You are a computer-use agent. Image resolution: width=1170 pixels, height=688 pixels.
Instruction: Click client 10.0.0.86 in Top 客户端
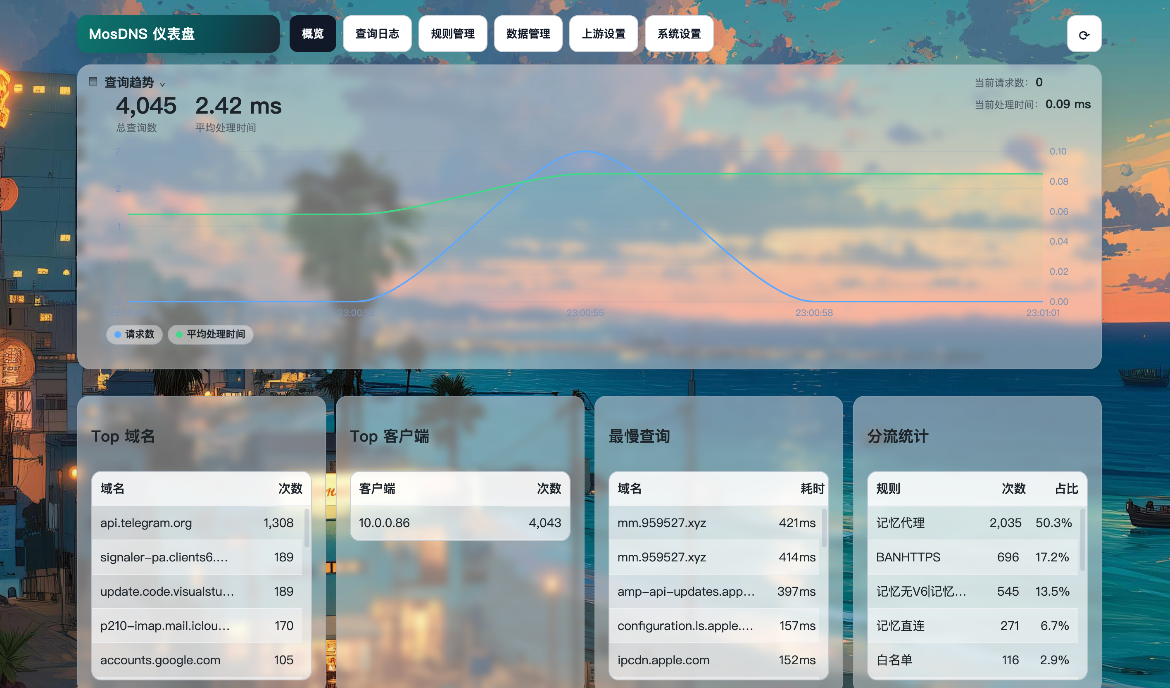(460, 523)
